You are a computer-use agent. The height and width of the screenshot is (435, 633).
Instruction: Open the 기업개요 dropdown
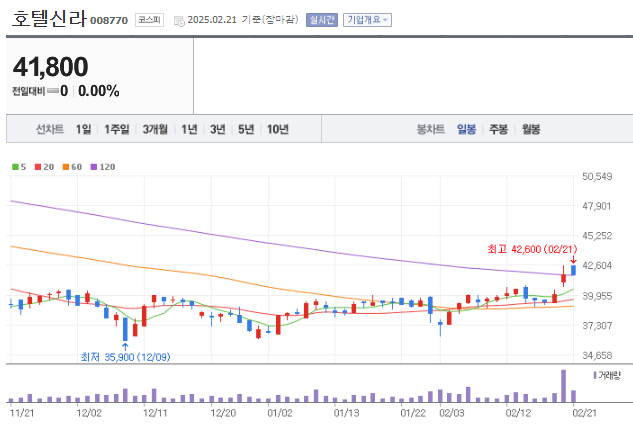point(367,20)
